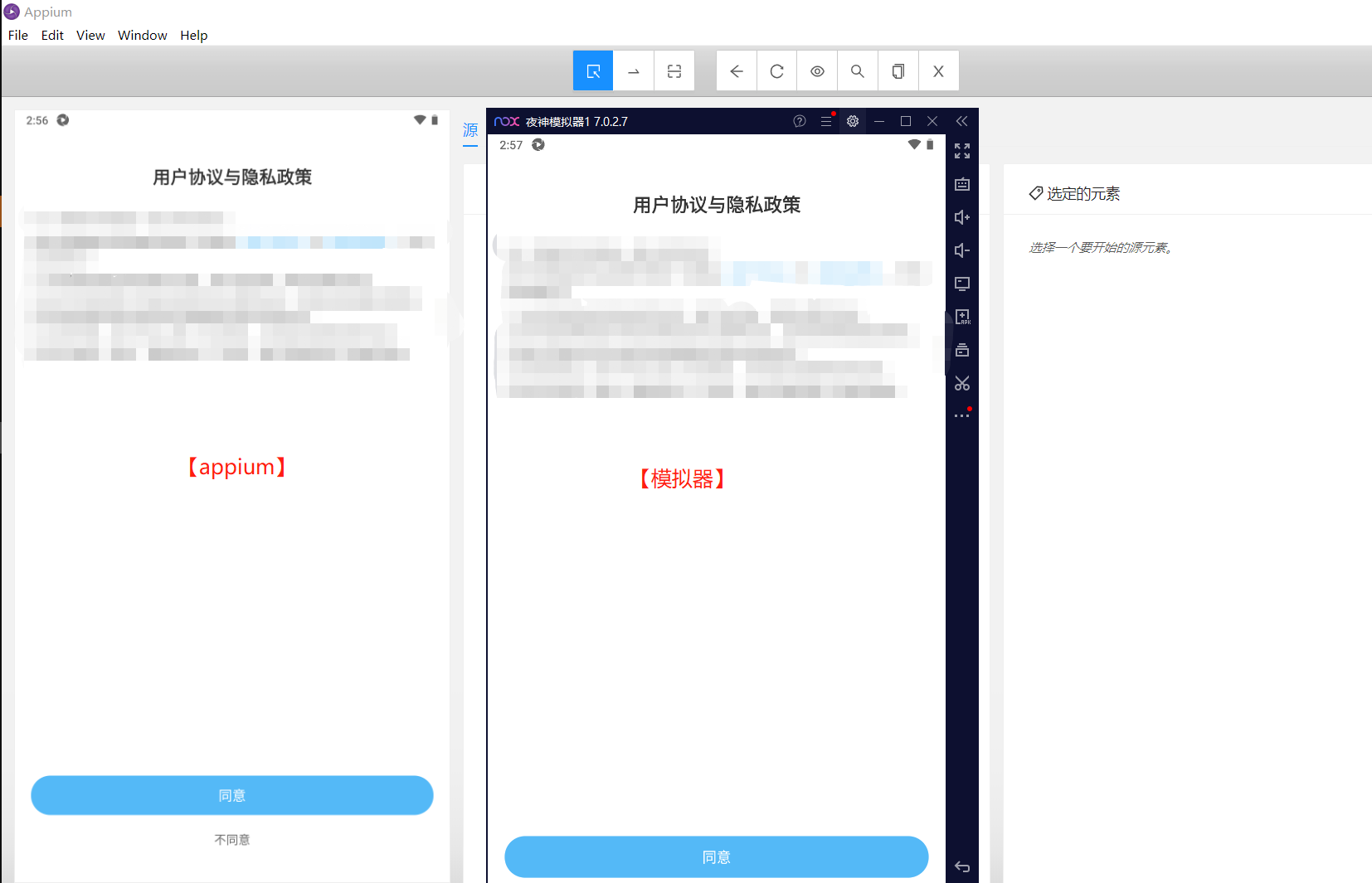Open Nox toolbox icon in sidebar
Screen dimensions: 1372x883
tap(962, 350)
